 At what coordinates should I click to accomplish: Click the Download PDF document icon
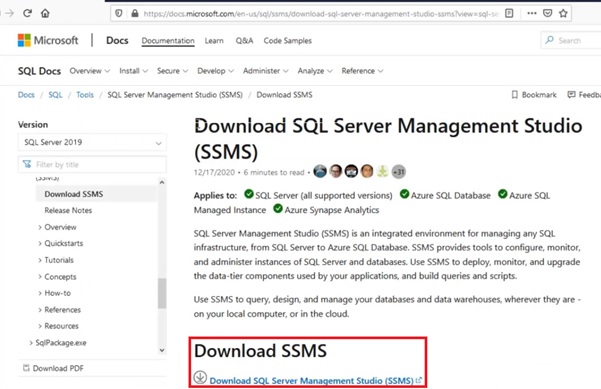(x=26, y=368)
